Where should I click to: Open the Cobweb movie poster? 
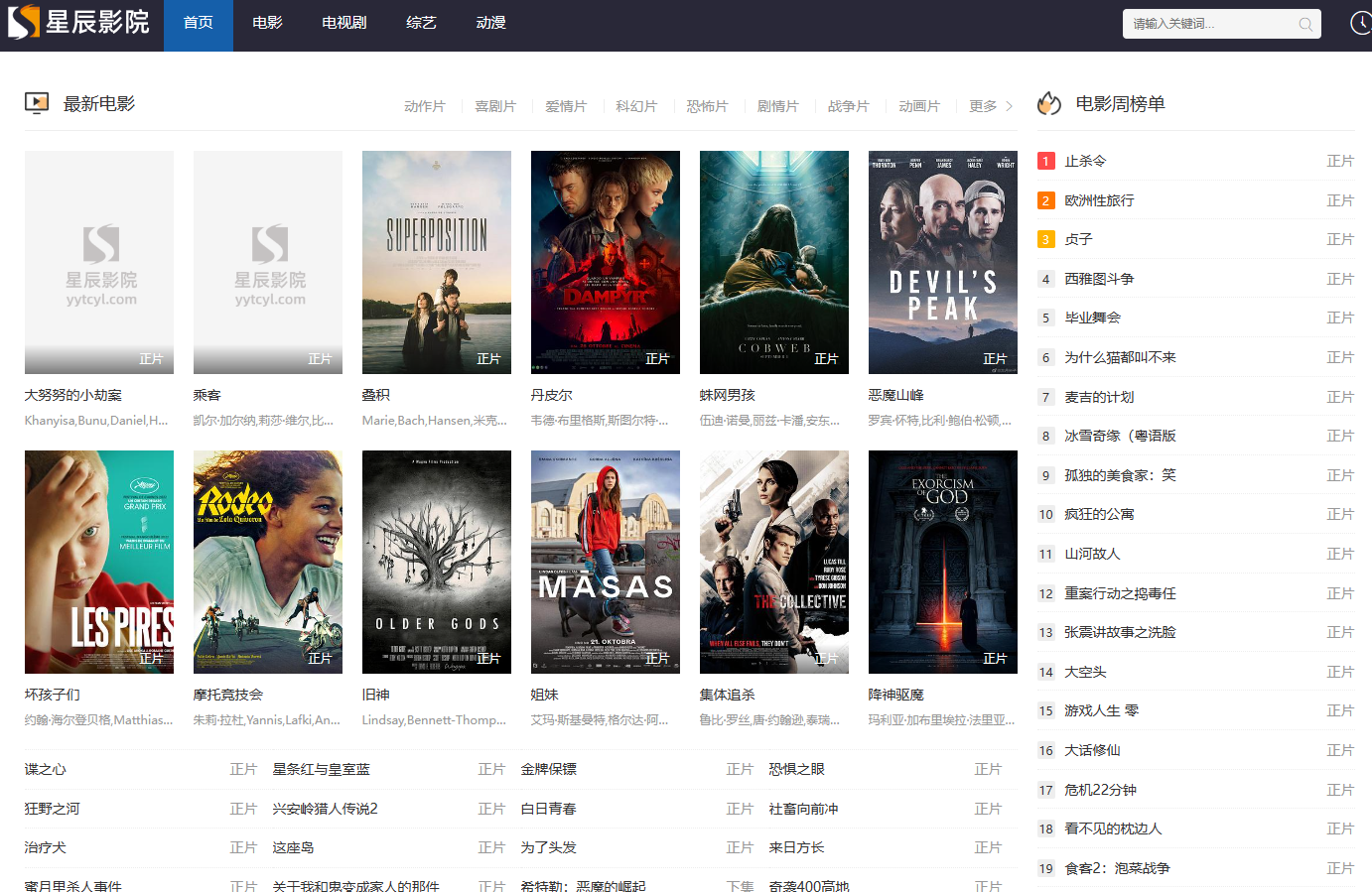pos(774,262)
